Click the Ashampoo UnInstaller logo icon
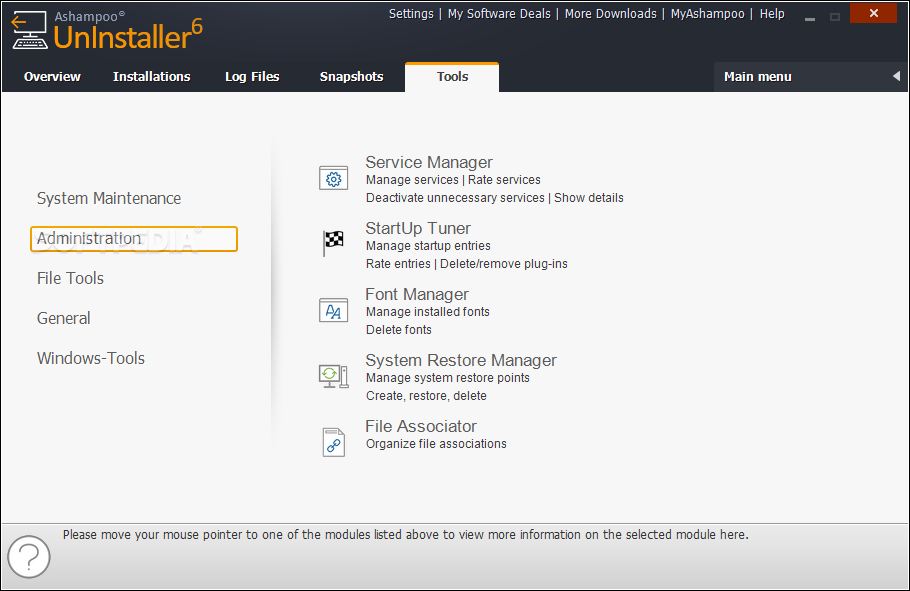 pyautogui.click(x=29, y=30)
